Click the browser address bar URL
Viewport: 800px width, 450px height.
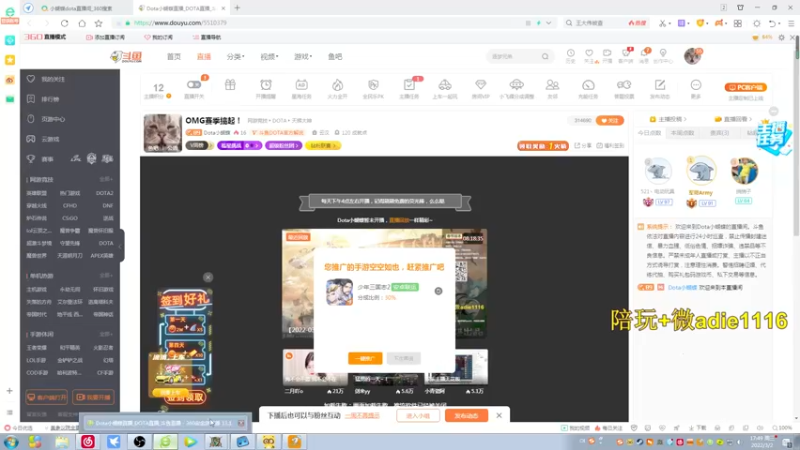pyautogui.click(x=180, y=23)
